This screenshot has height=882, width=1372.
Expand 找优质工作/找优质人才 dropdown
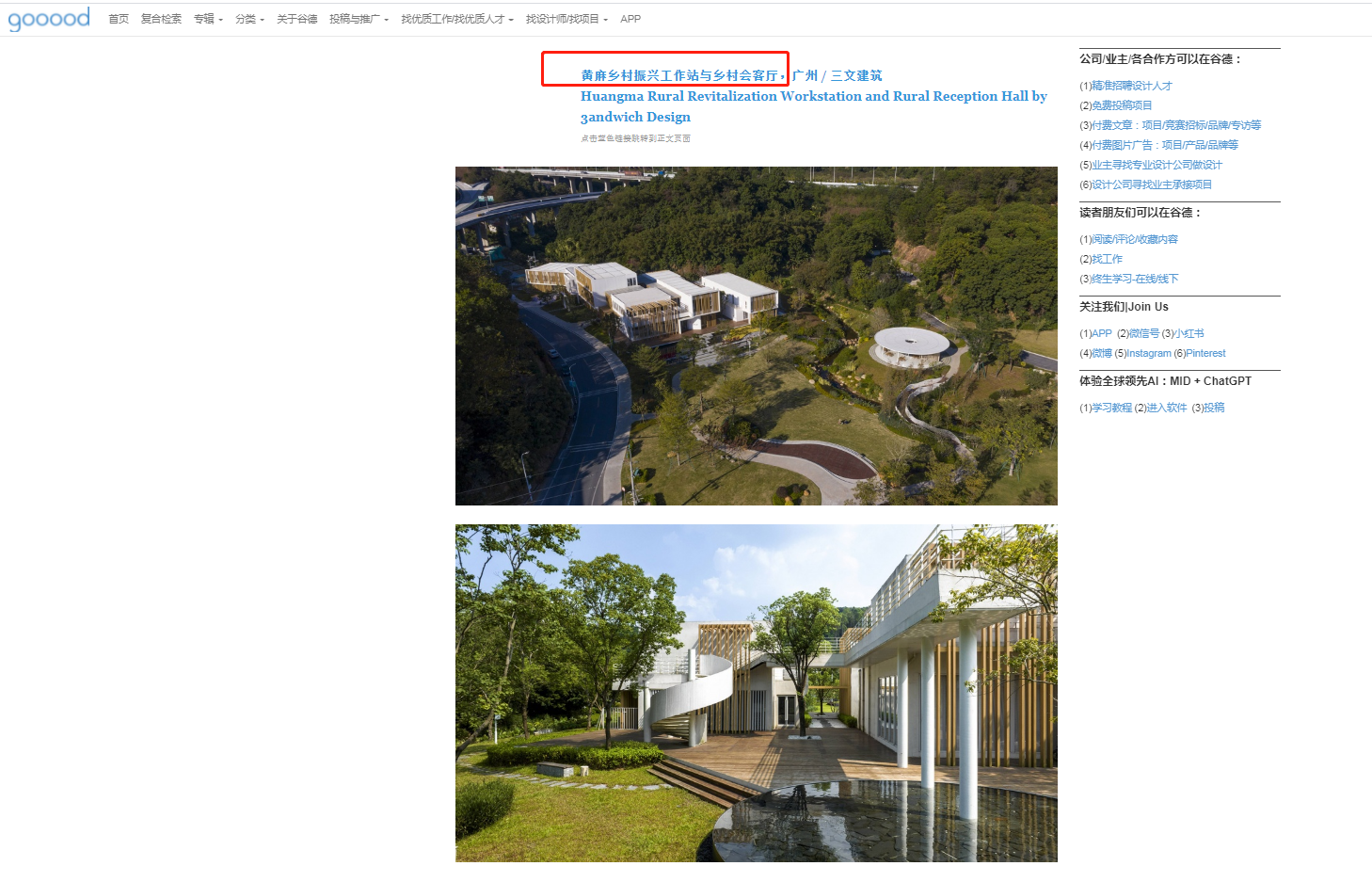(456, 19)
